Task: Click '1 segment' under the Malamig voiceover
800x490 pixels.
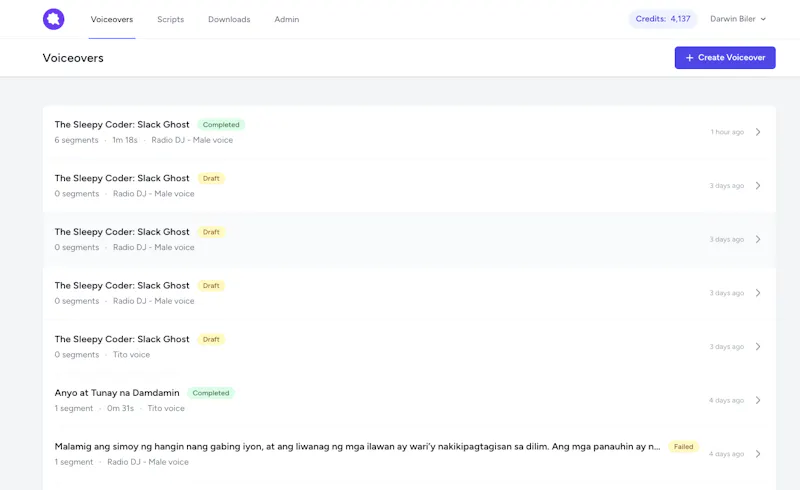Action: (x=74, y=462)
